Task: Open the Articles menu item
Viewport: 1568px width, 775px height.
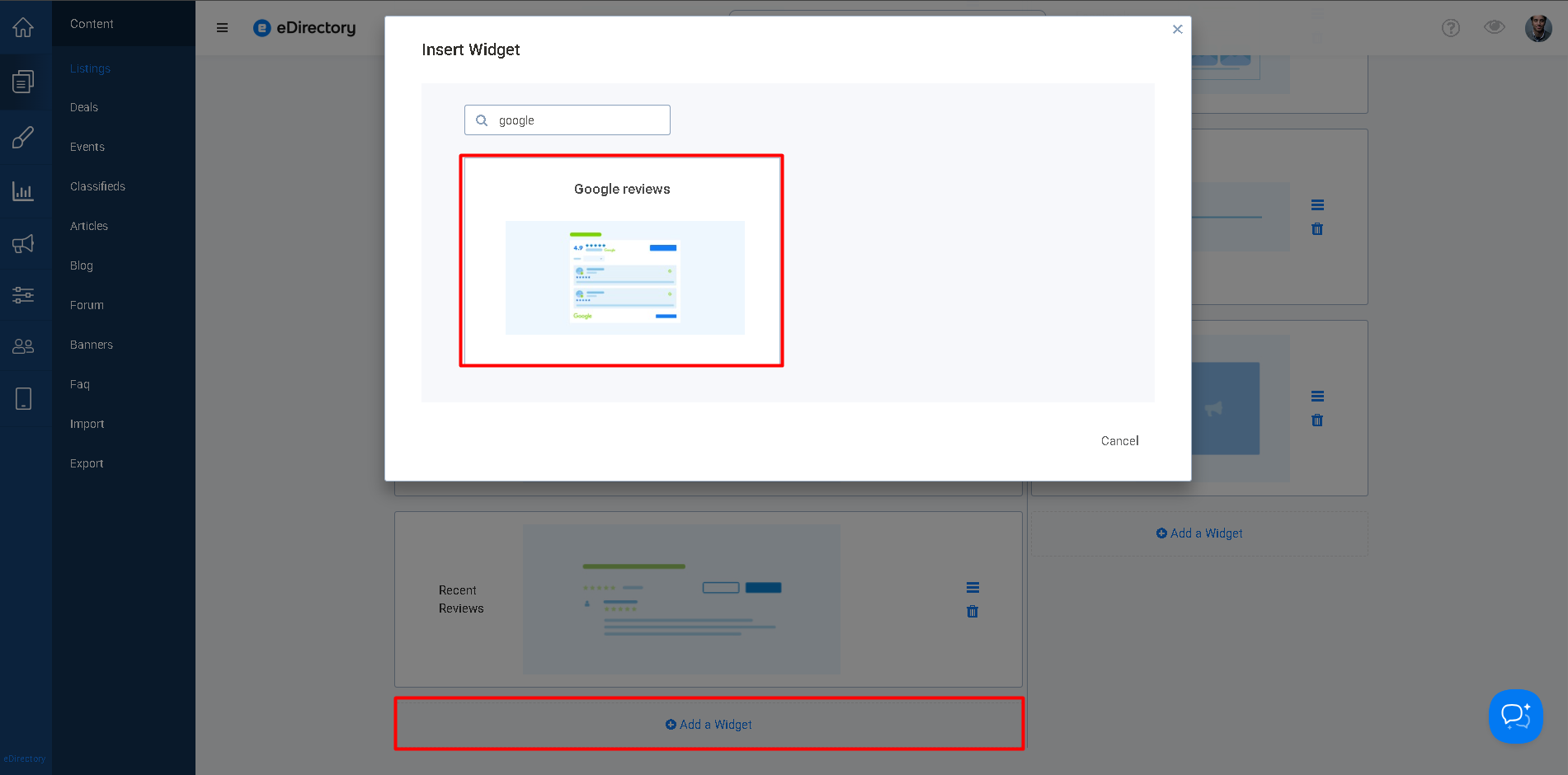Action: pos(89,226)
